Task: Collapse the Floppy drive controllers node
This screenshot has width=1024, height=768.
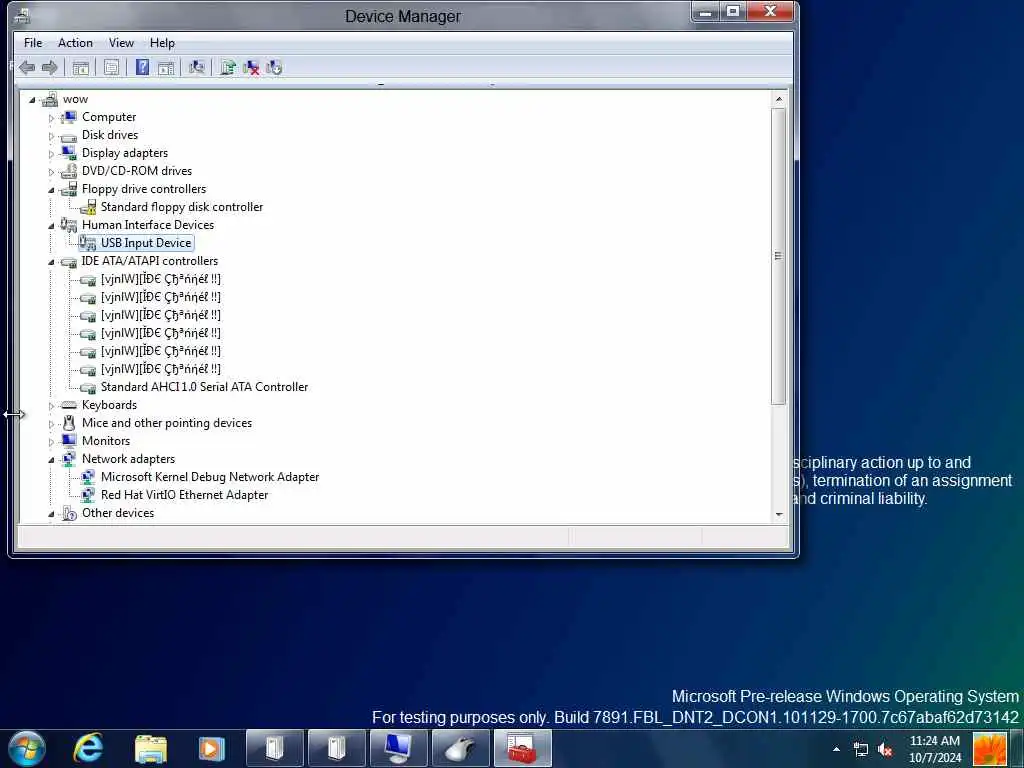Action: [x=52, y=190]
